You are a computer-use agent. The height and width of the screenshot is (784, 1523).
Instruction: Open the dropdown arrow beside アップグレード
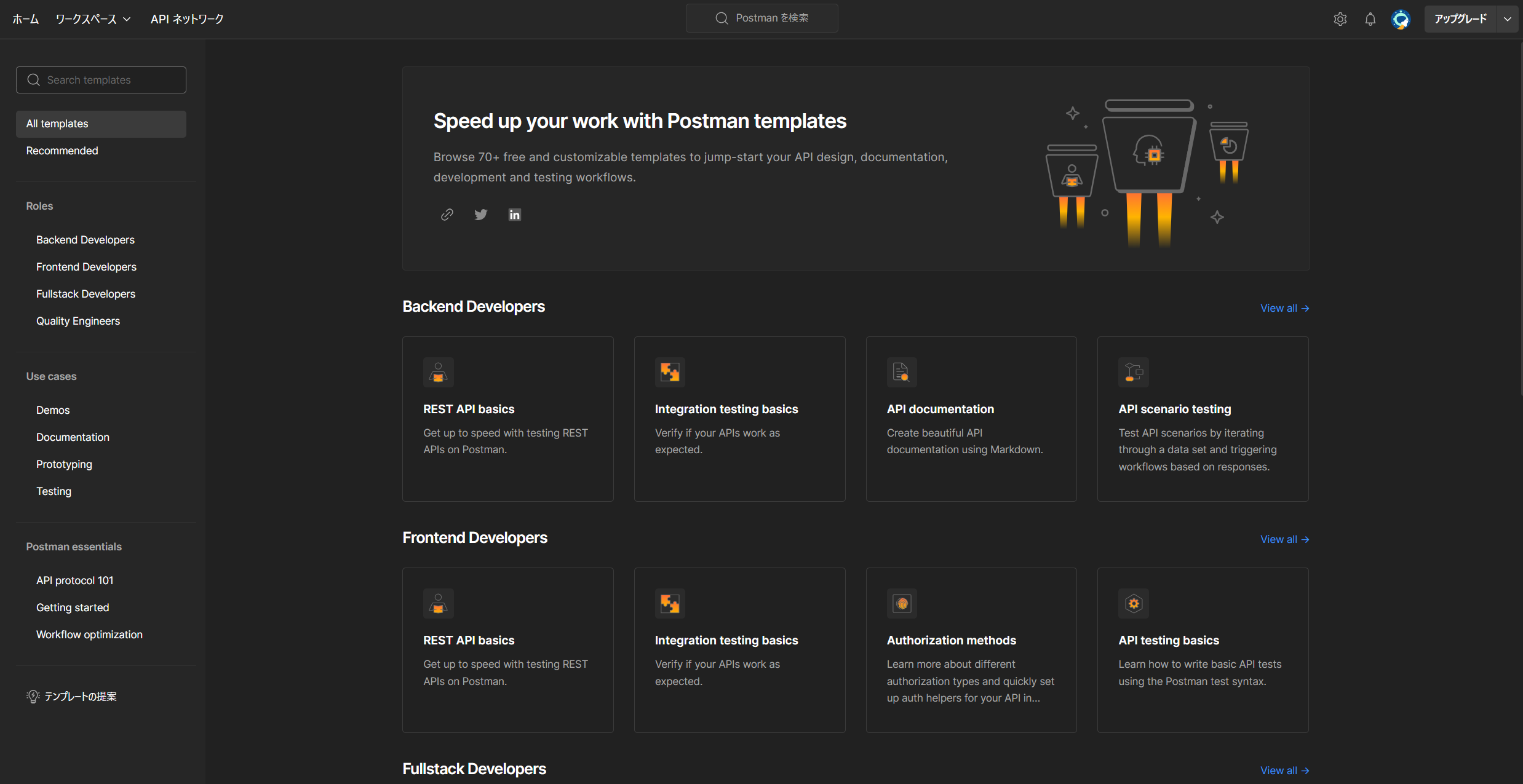point(1508,19)
